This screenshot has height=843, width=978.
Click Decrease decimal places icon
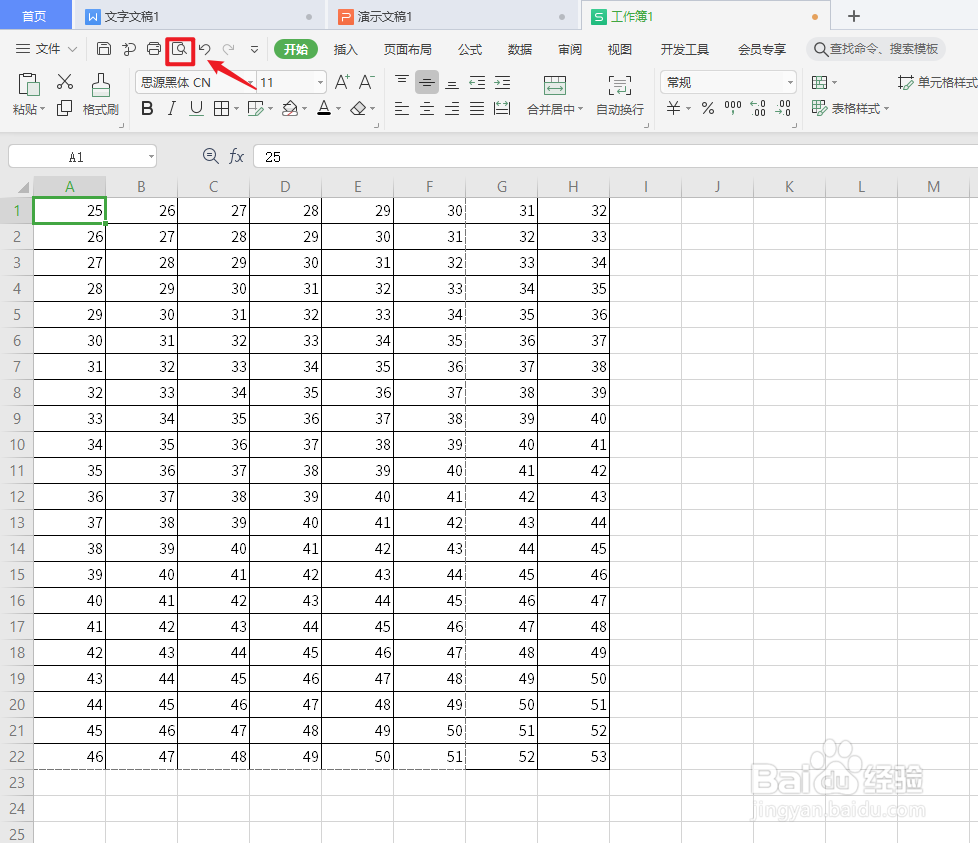(x=783, y=108)
